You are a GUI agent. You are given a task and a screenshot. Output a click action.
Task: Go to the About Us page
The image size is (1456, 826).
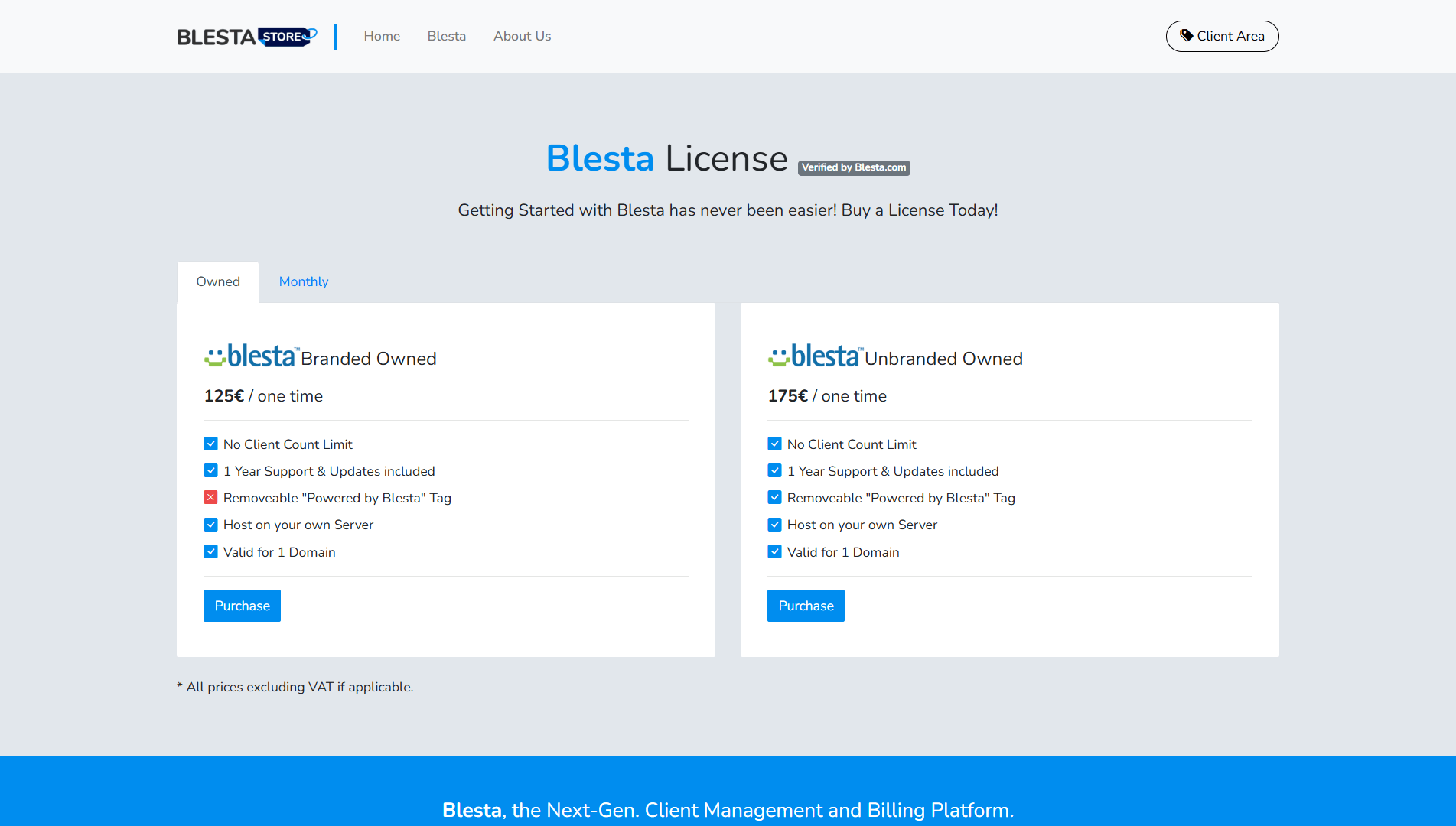522,36
